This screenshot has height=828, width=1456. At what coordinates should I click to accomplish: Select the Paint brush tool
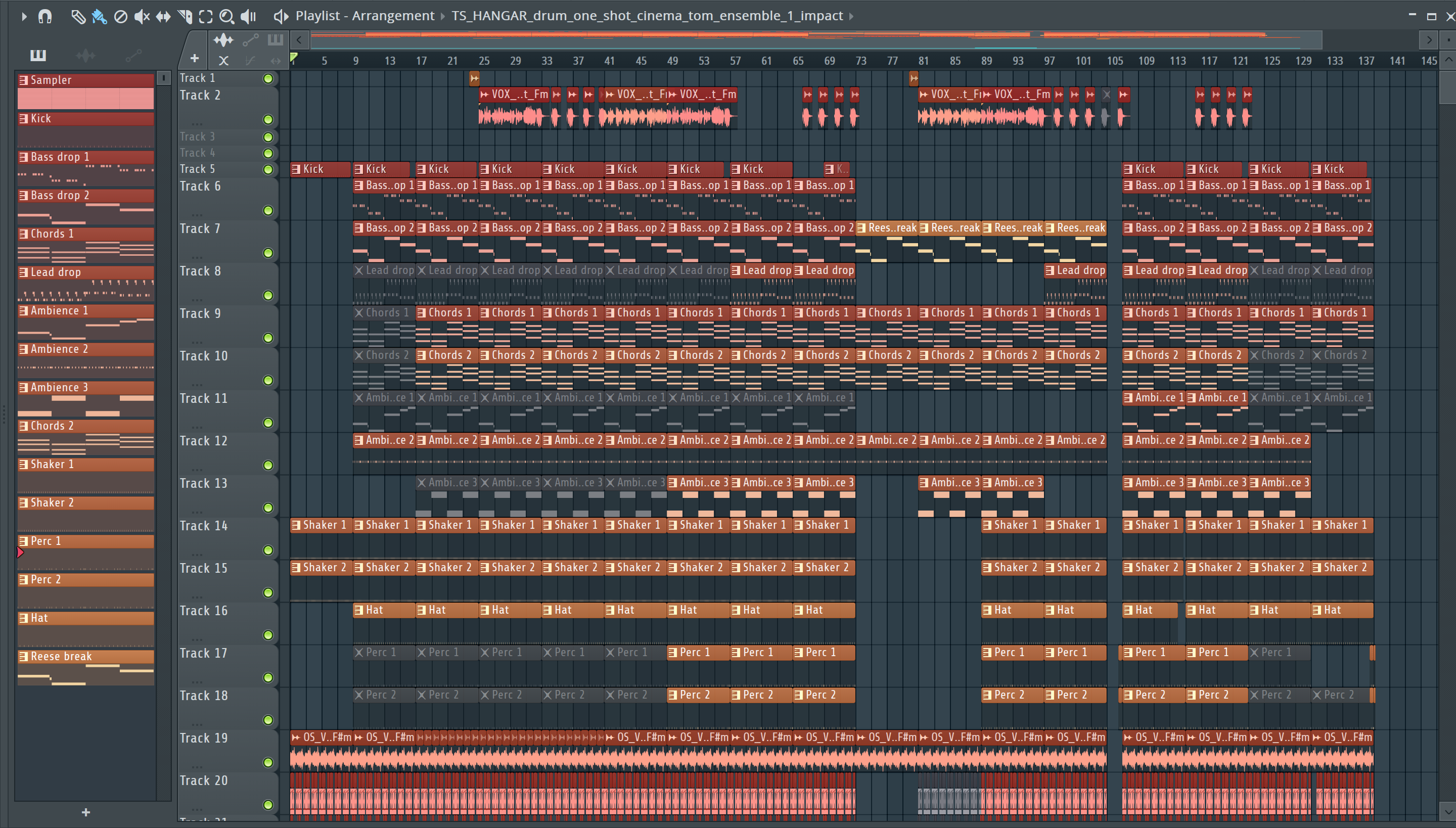[x=99, y=17]
